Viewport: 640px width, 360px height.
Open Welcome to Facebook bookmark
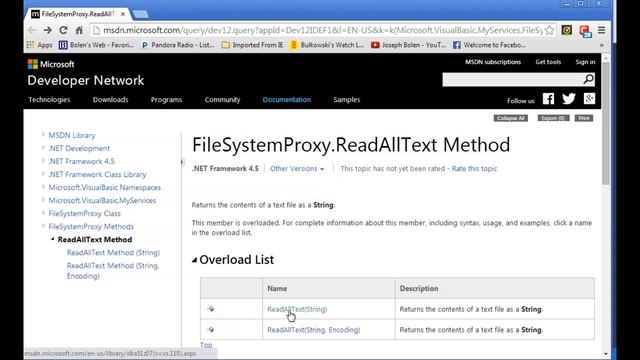[489, 45]
